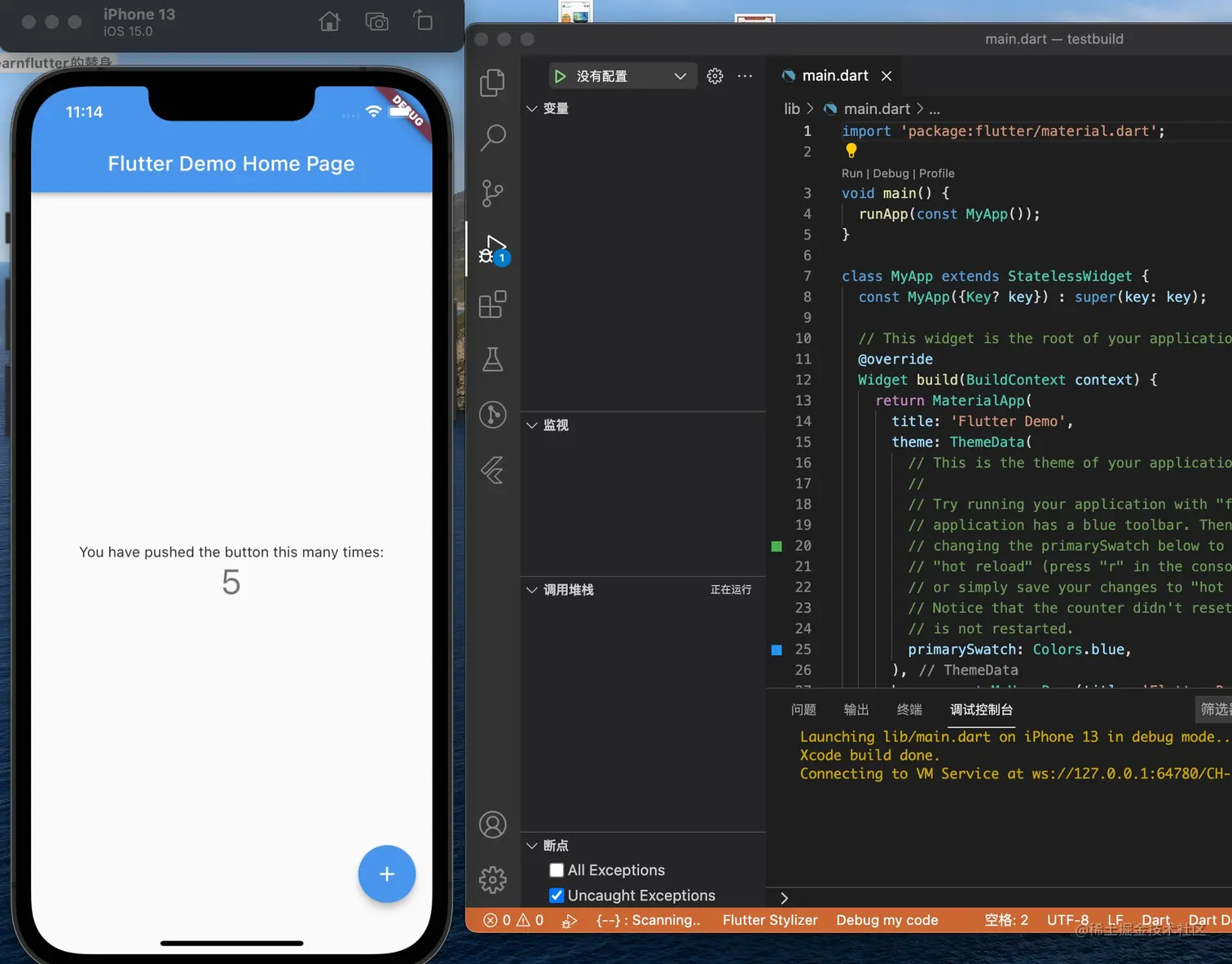Open the Explorer view in the activity bar
Screen dimensions: 1232x964
coord(492,83)
